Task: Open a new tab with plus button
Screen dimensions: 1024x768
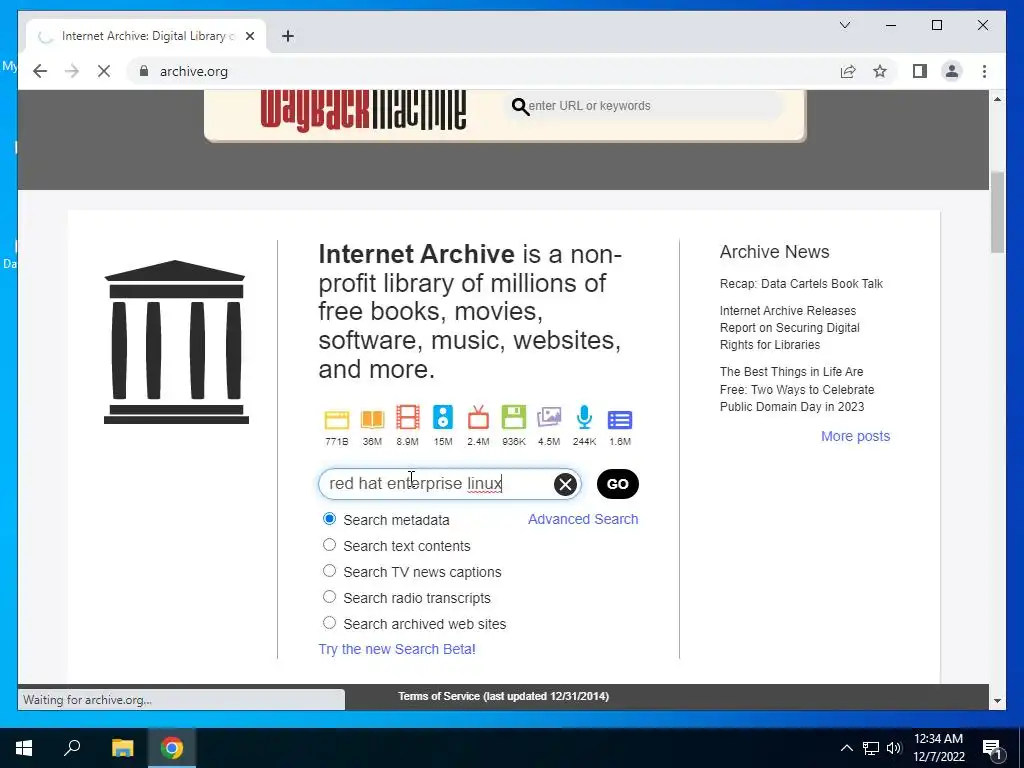Action: click(x=288, y=36)
